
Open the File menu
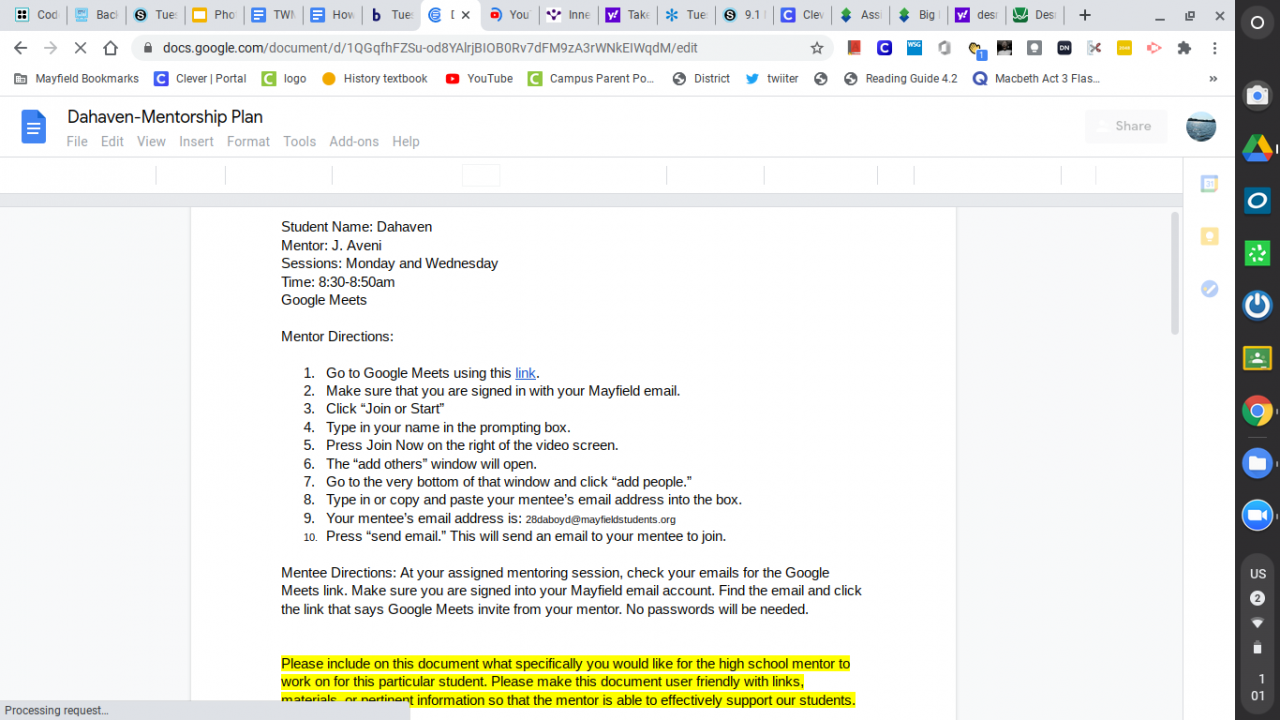(77, 142)
